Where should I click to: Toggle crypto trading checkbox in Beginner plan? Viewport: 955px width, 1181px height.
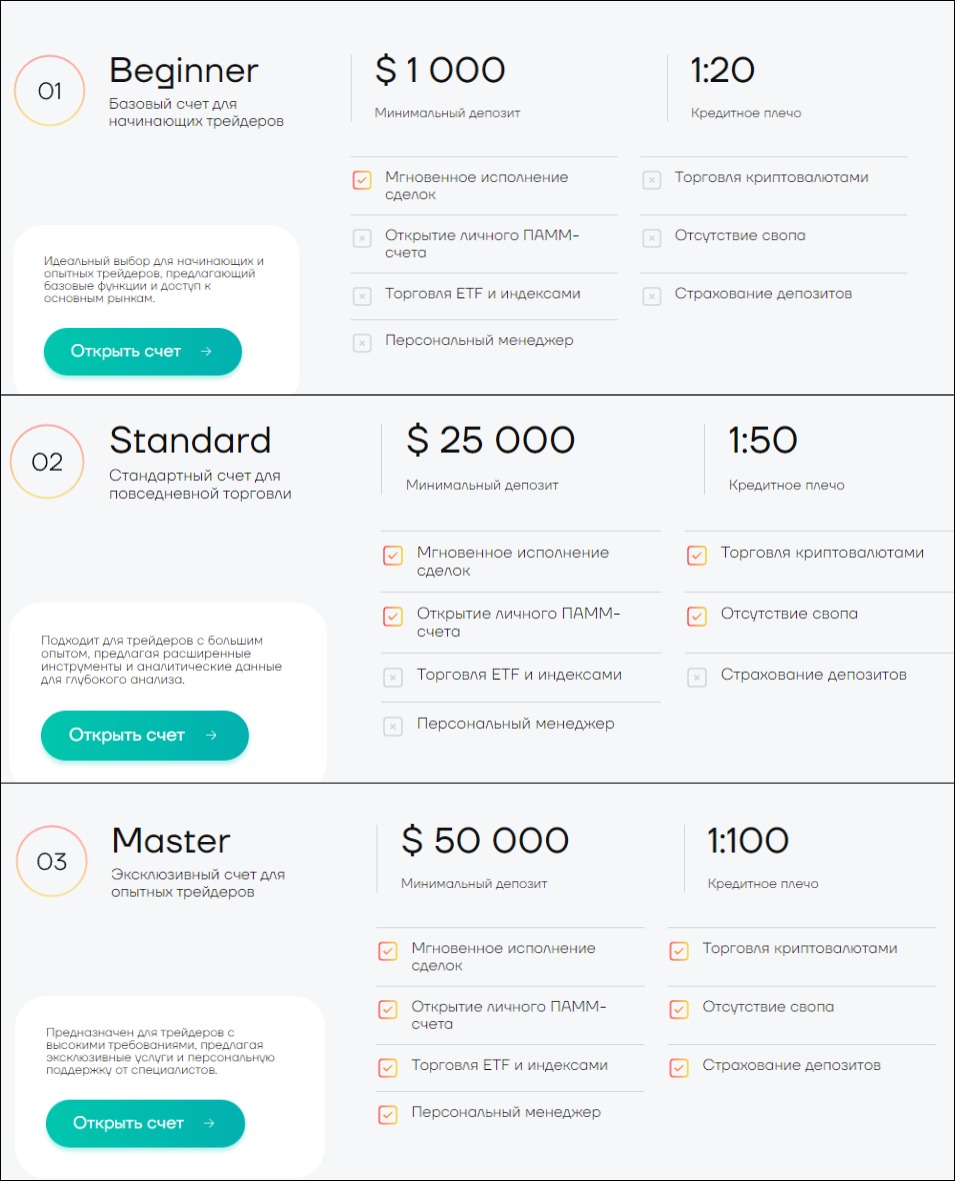pos(651,180)
